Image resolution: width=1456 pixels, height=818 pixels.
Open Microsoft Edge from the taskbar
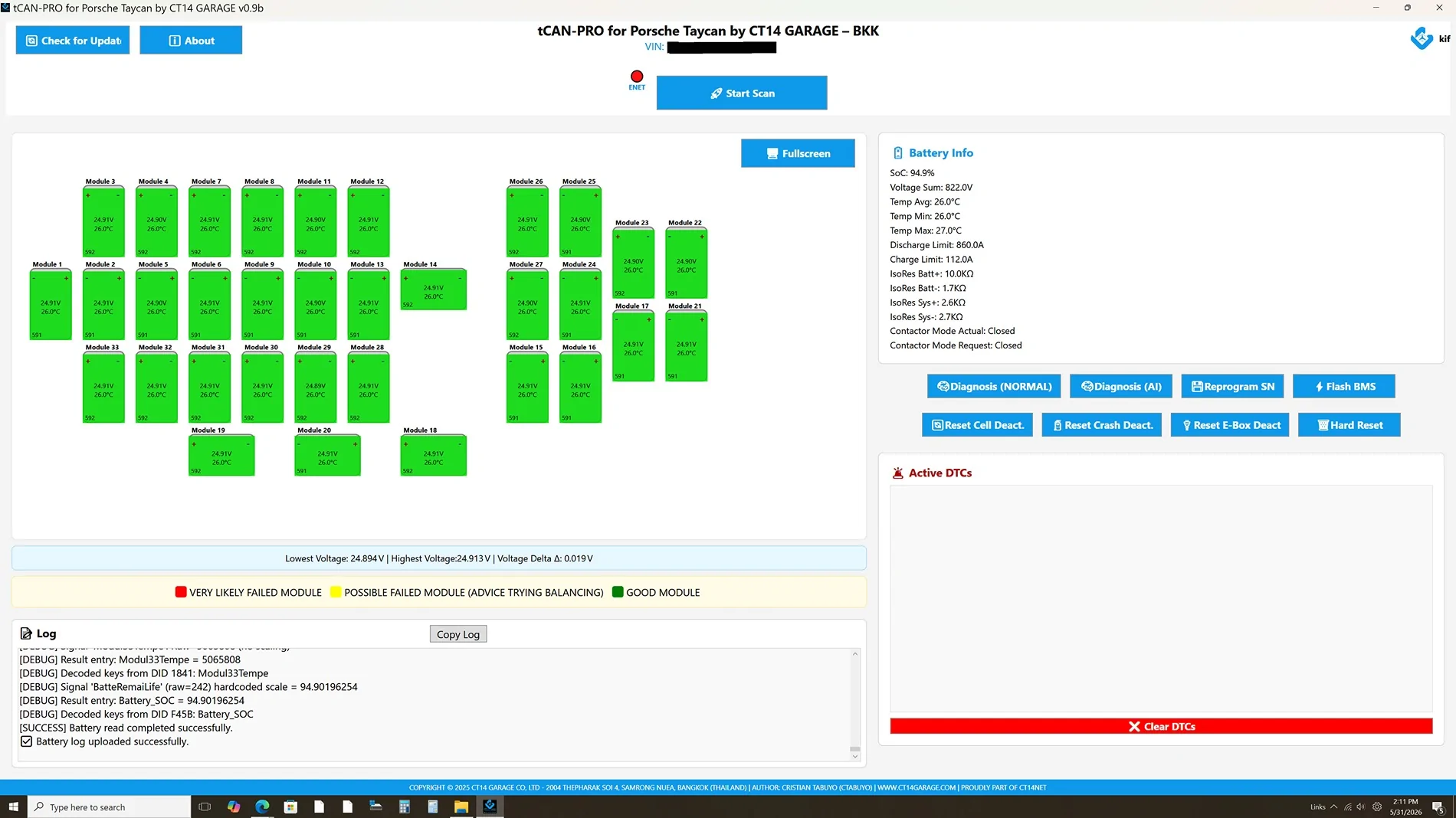262,807
